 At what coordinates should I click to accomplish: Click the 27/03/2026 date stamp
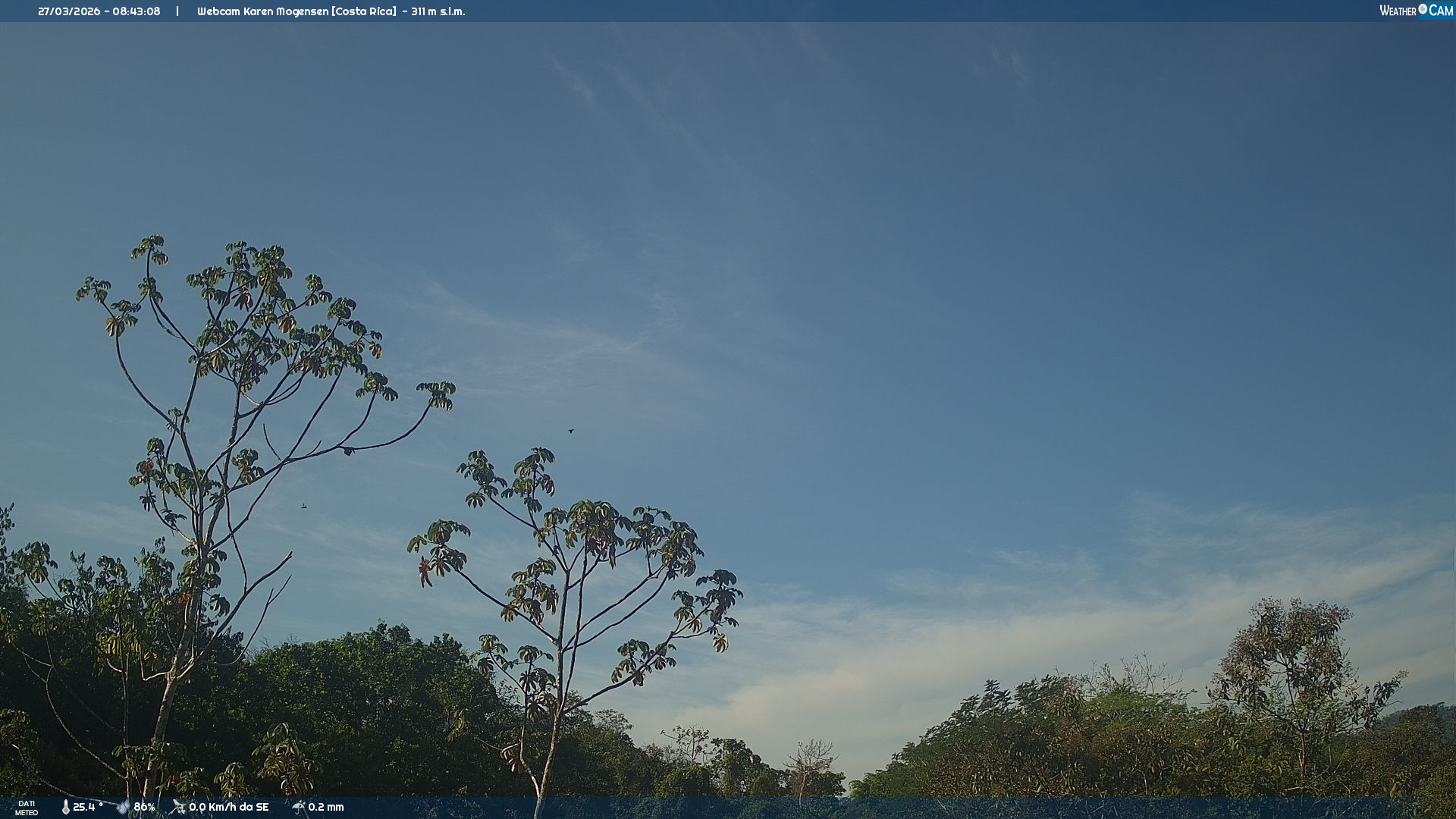click(x=69, y=11)
